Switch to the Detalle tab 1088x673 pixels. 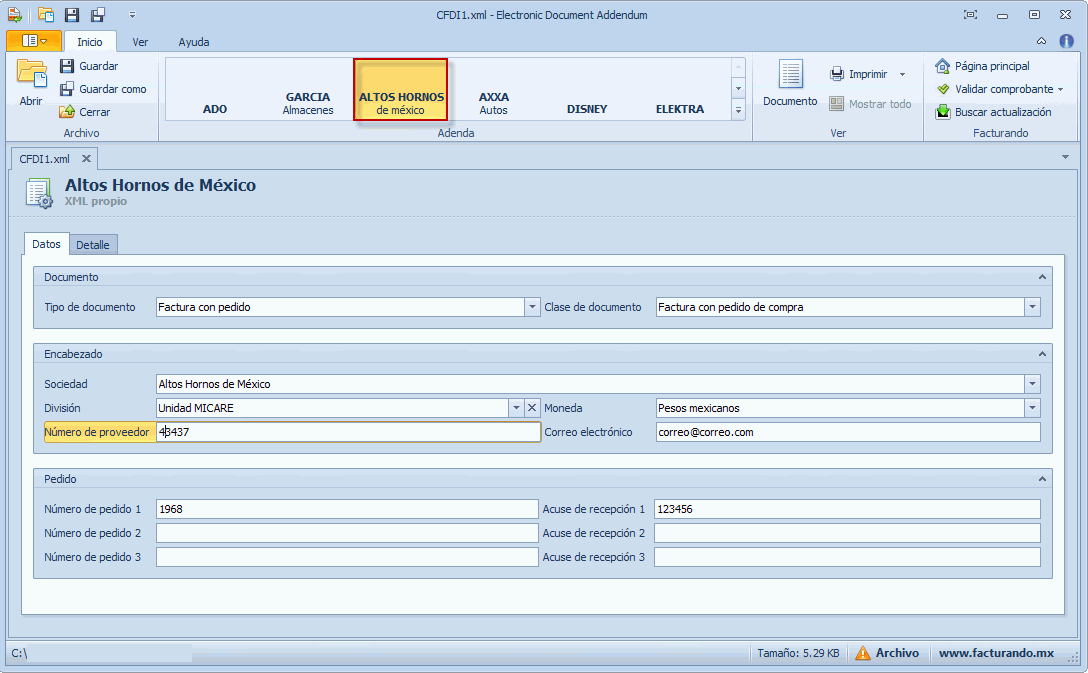(x=92, y=245)
